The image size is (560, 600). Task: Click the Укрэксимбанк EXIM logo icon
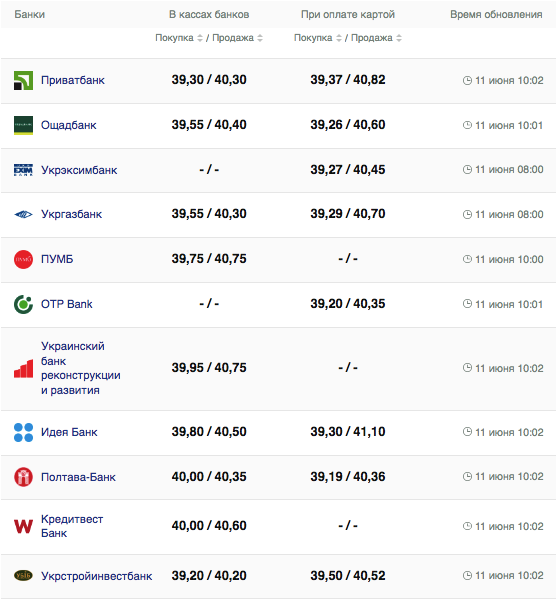pyautogui.click(x=23, y=170)
